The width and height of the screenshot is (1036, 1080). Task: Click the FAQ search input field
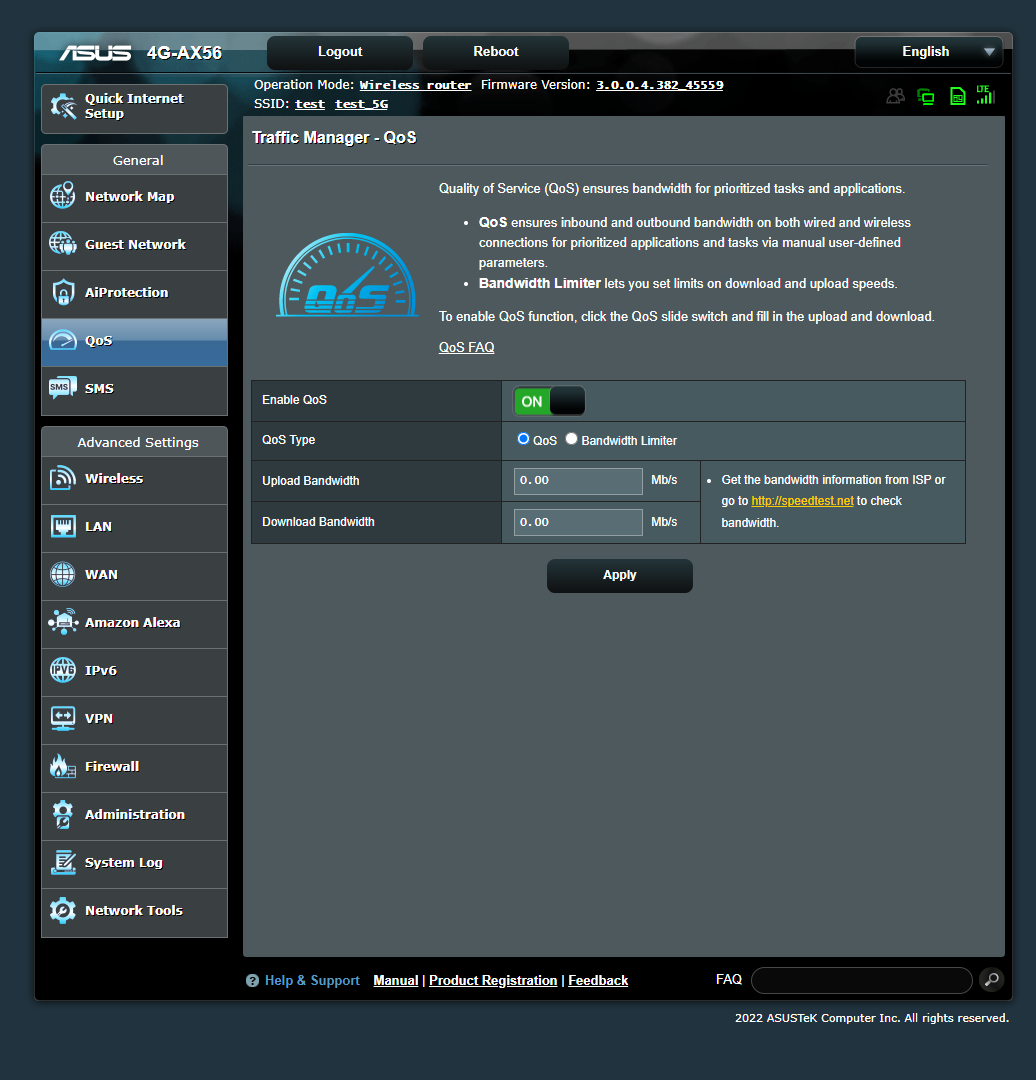click(x=862, y=979)
